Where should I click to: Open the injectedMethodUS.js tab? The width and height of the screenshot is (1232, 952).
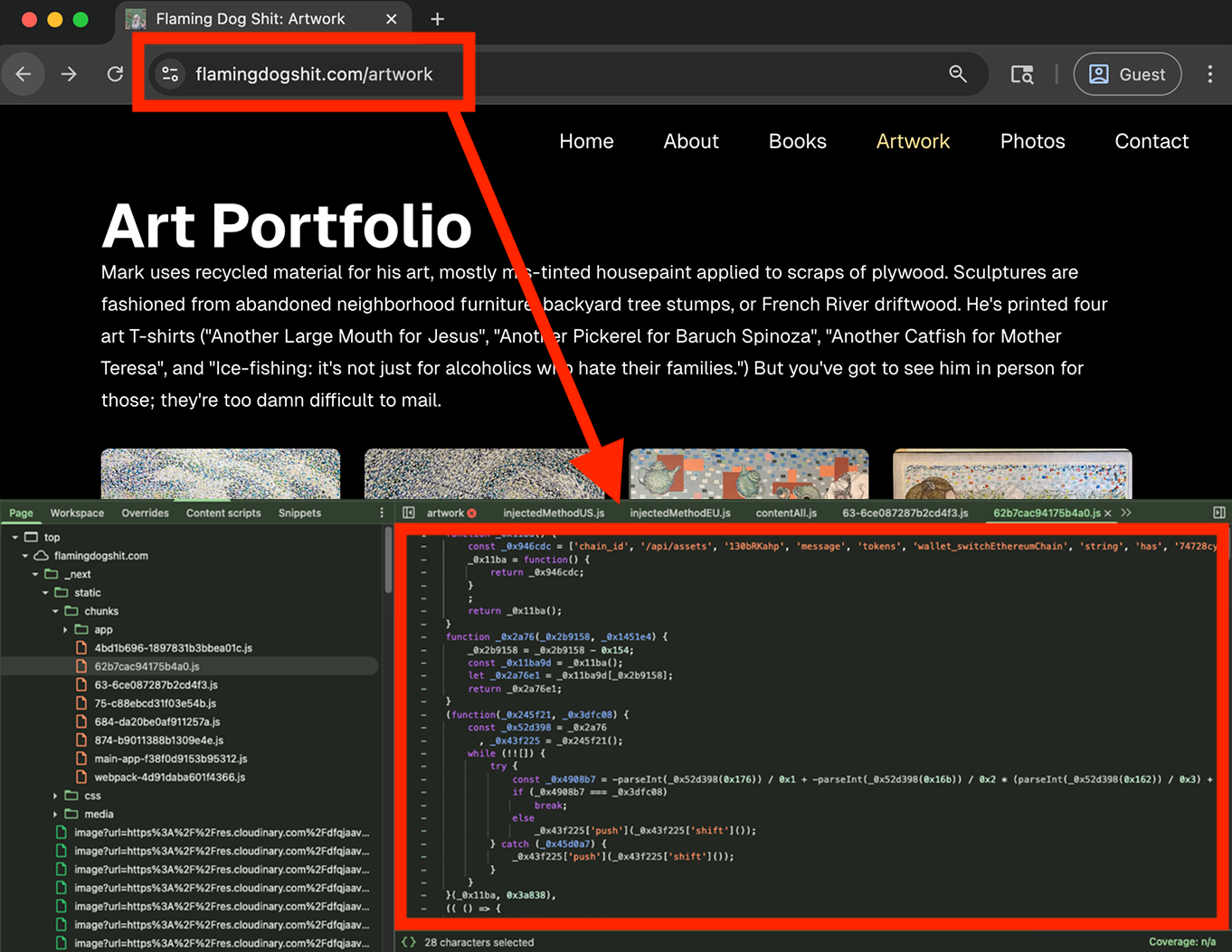click(554, 513)
